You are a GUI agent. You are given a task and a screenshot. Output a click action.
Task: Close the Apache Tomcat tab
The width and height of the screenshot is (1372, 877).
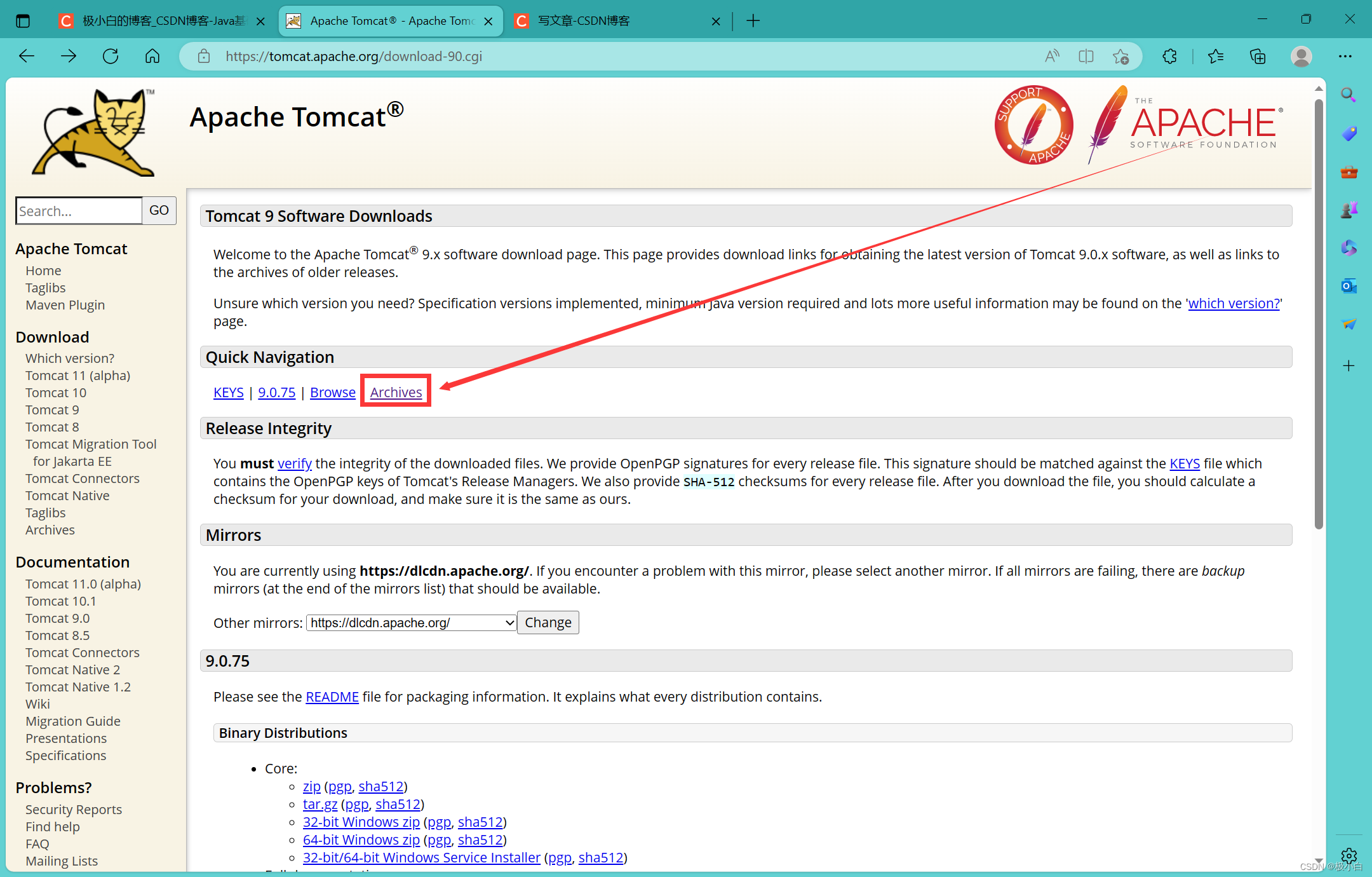pyautogui.click(x=488, y=21)
